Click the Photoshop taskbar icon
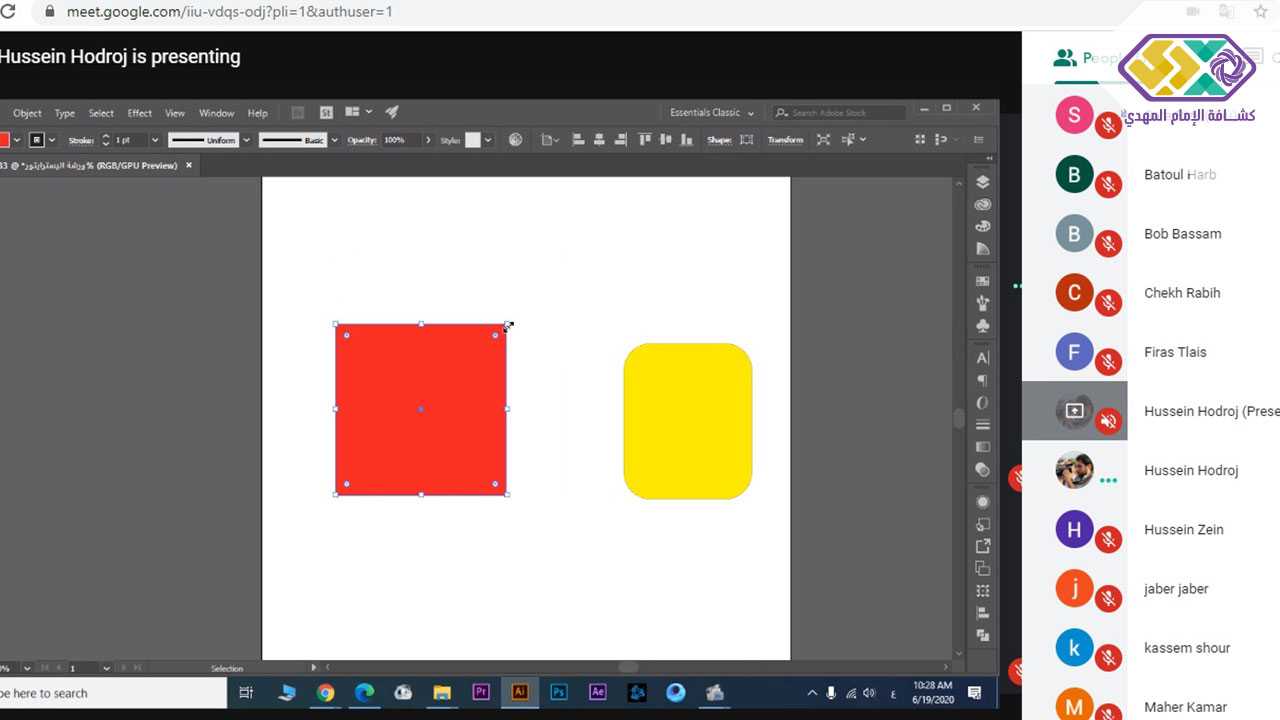This screenshot has height=720, width=1280. click(559, 692)
